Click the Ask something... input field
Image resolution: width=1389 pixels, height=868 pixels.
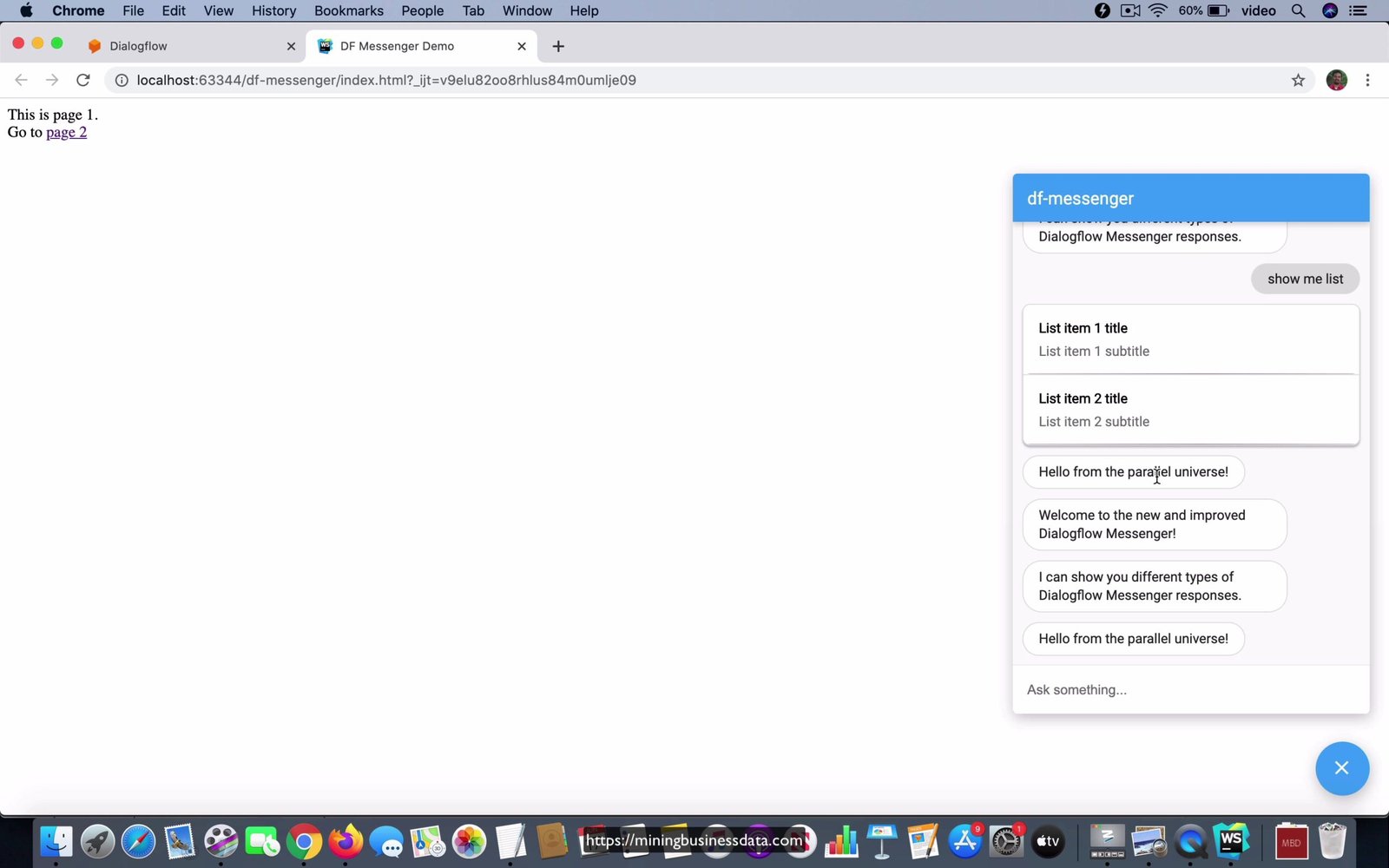coord(1190,690)
